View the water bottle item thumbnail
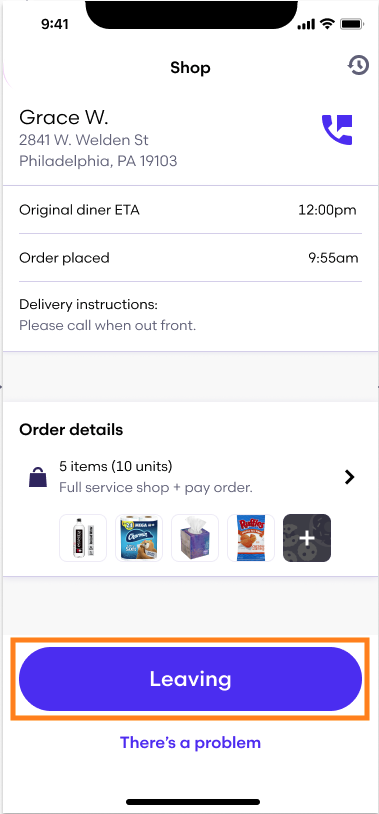 pyautogui.click(x=83, y=538)
